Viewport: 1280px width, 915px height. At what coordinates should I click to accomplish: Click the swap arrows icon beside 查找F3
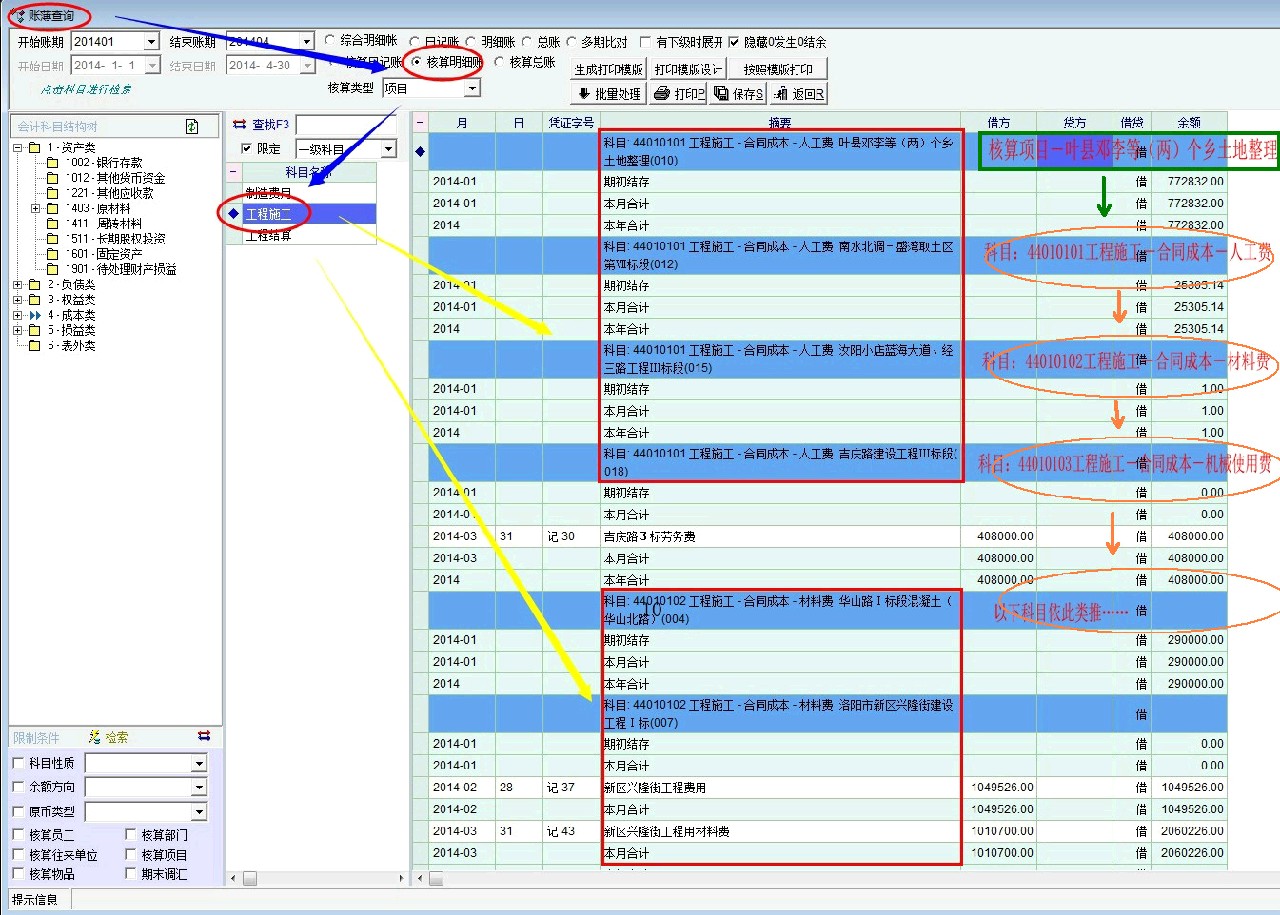(x=239, y=124)
